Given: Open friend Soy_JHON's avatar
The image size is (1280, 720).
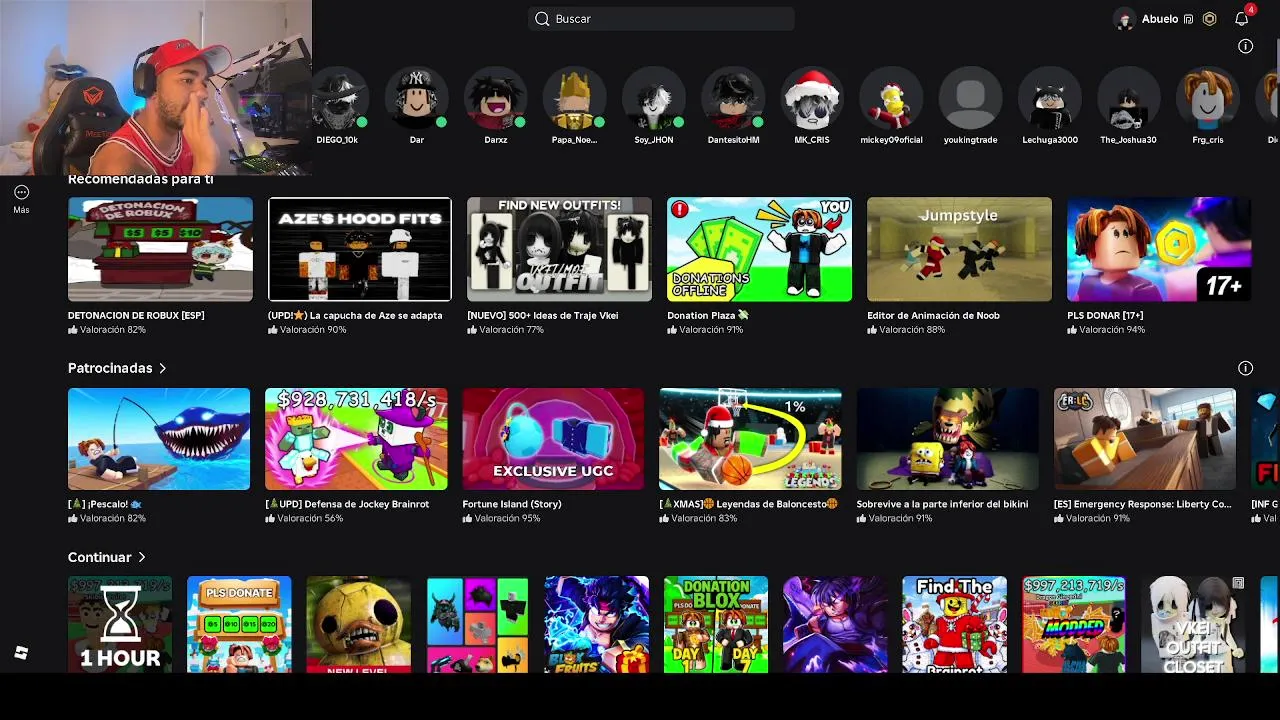Looking at the screenshot, I should pyautogui.click(x=654, y=99).
